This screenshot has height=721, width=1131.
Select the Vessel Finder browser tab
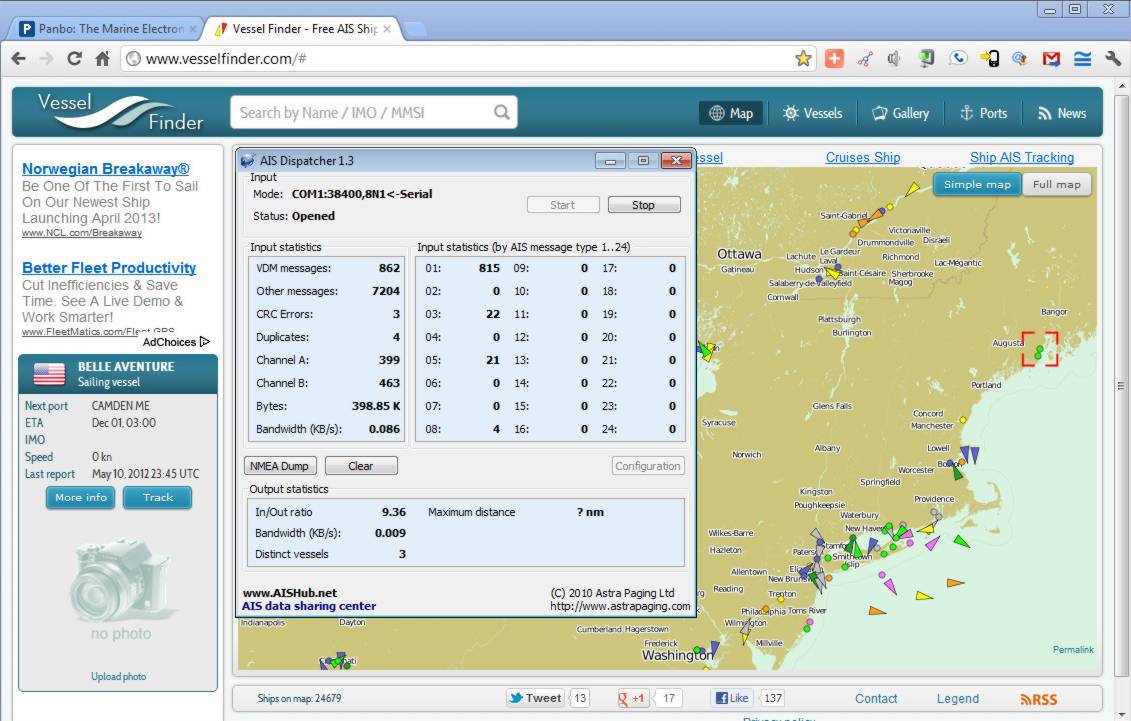point(303,29)
